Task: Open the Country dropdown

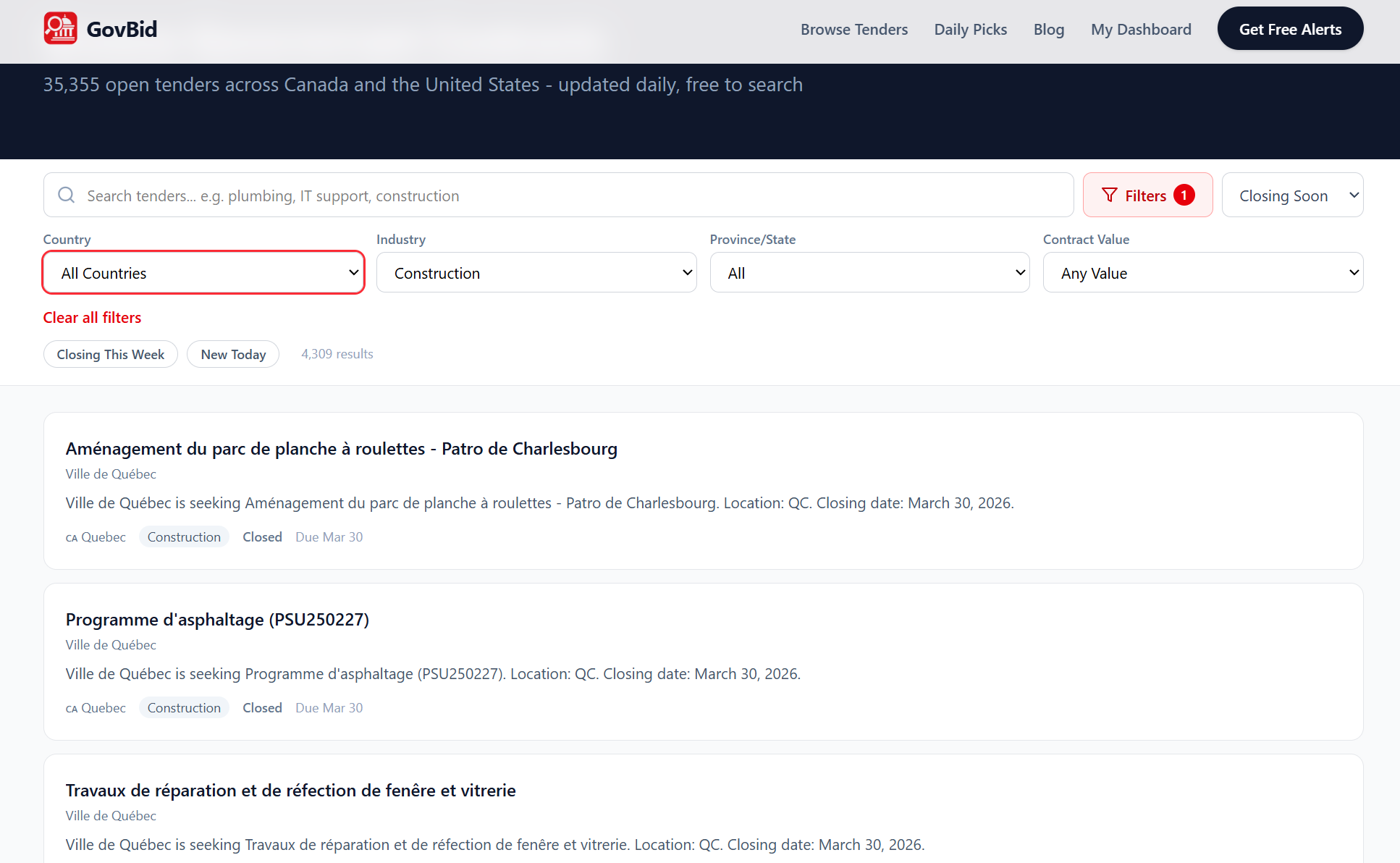Action: [203, 273]
